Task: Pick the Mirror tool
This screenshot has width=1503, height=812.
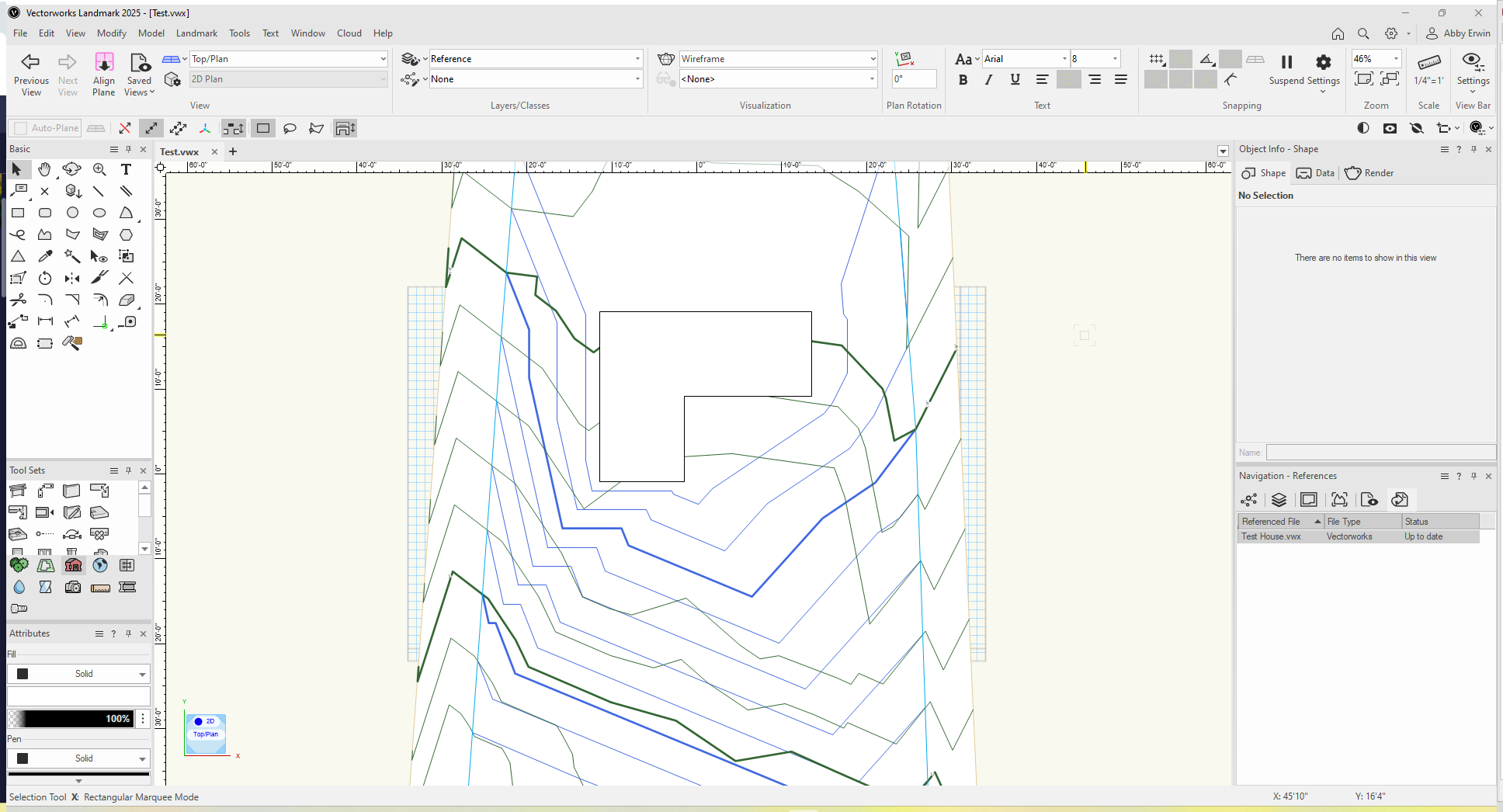Action: coord(72,278)
